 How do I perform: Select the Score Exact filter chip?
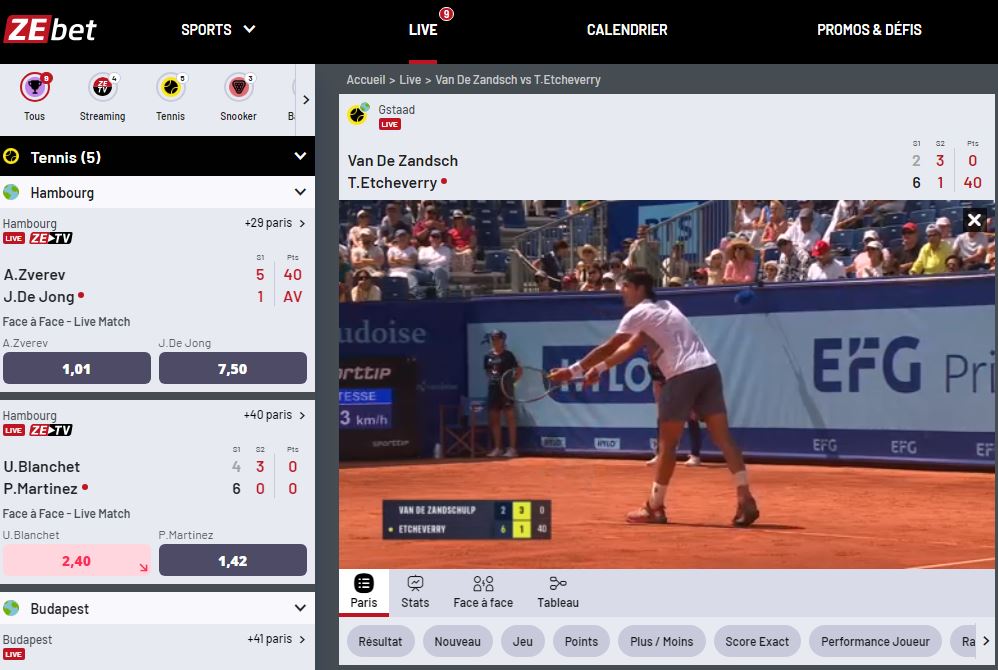click(757, 642)
